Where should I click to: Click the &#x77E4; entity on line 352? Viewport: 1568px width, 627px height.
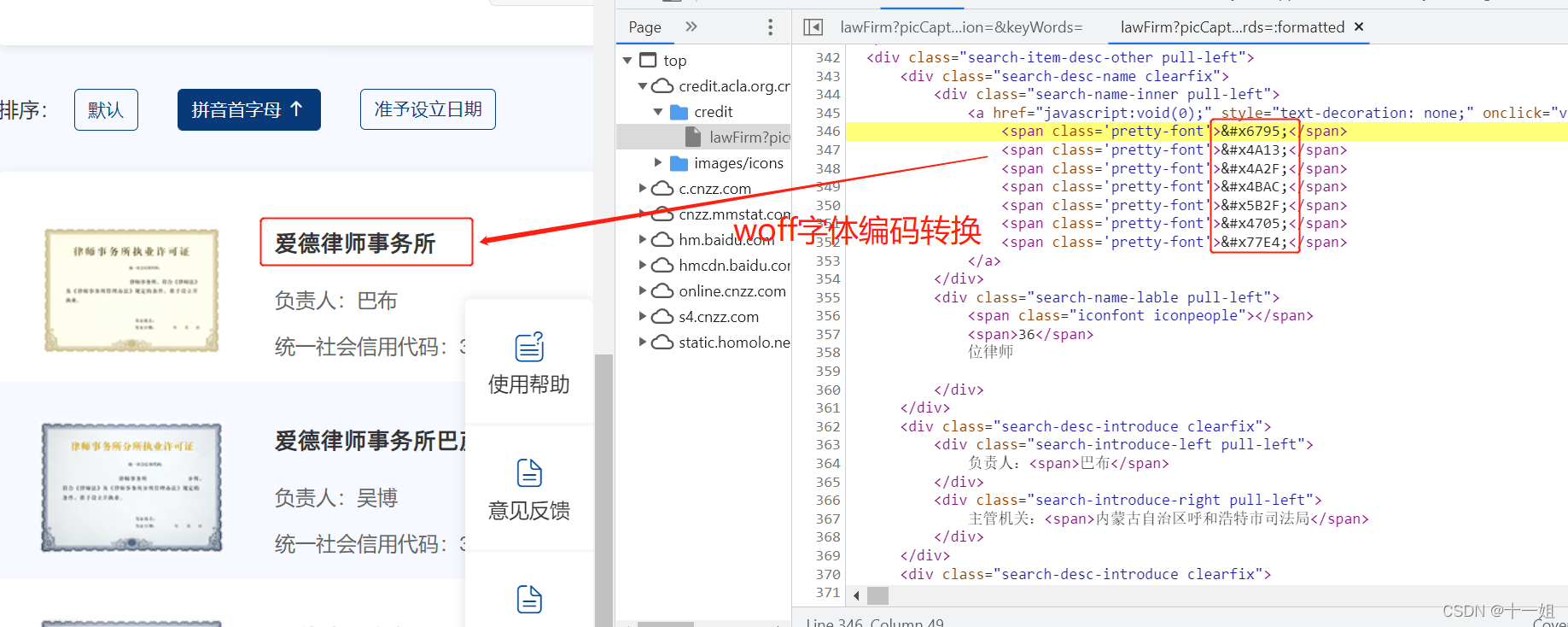[1254, 243]
